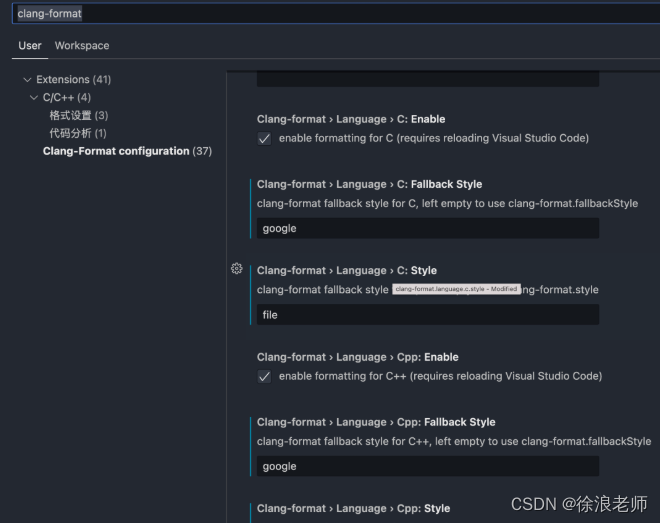The width and height of the screenshot is (664, 523).
Task: Click the Language › C: Enable setting title
Action: [351, 119]
